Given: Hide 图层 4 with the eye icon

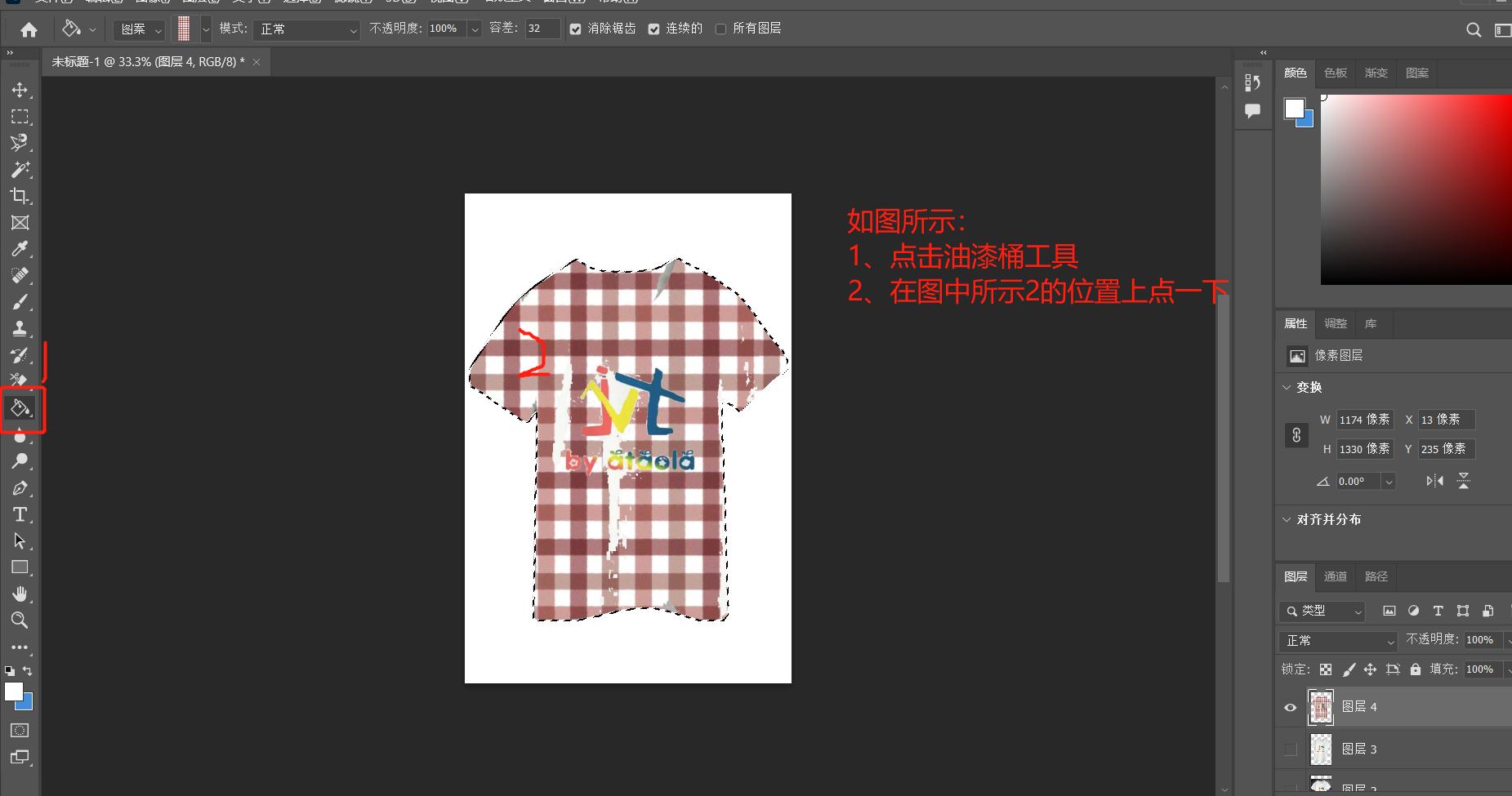Looking at the screenshot, I should coord(1291,708).
